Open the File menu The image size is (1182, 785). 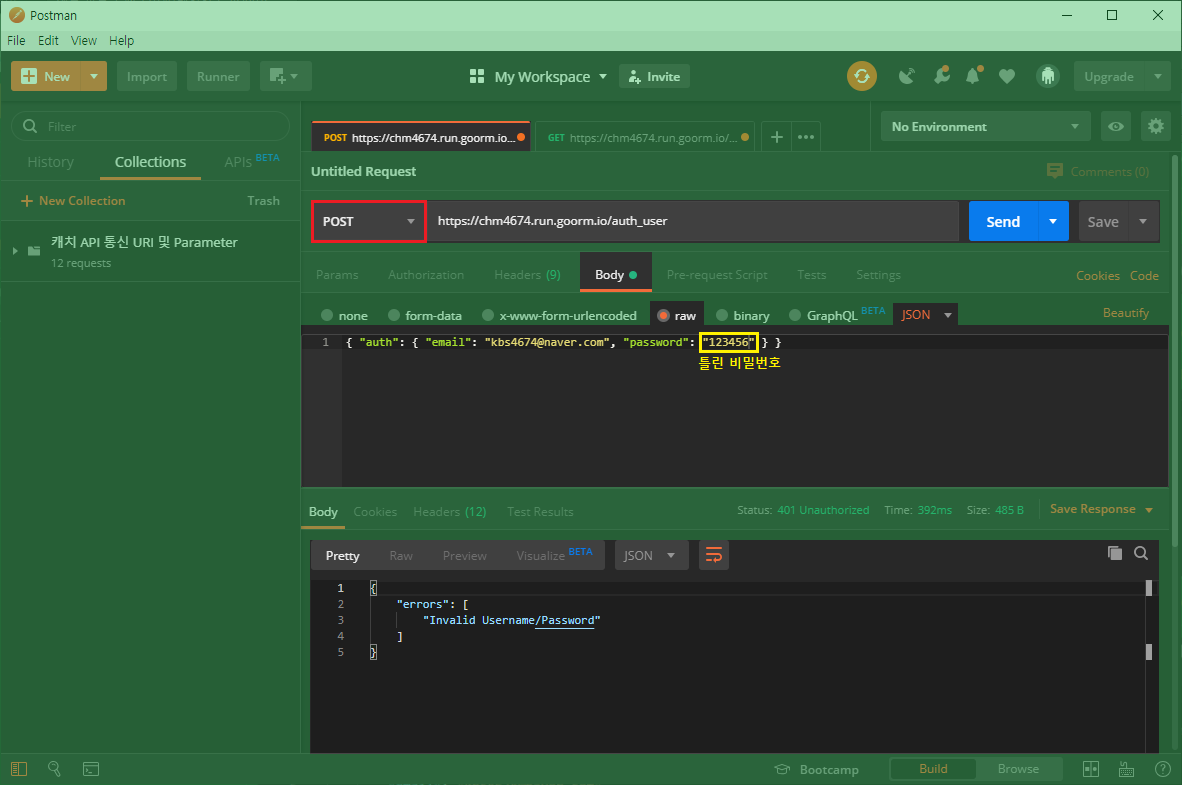(16, 41)
